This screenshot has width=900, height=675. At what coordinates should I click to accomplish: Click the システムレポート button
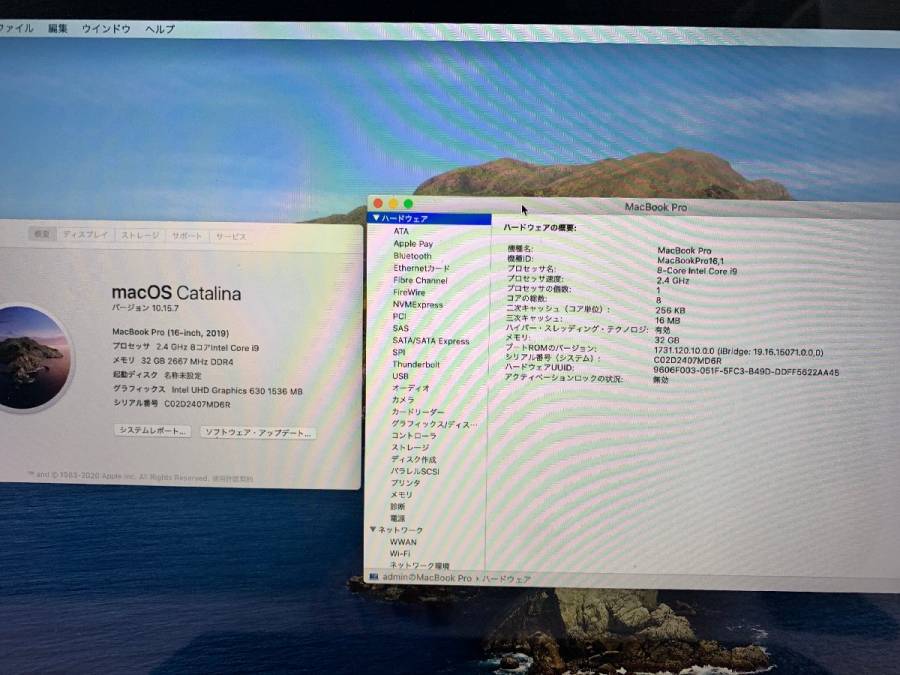pos(153,430)
